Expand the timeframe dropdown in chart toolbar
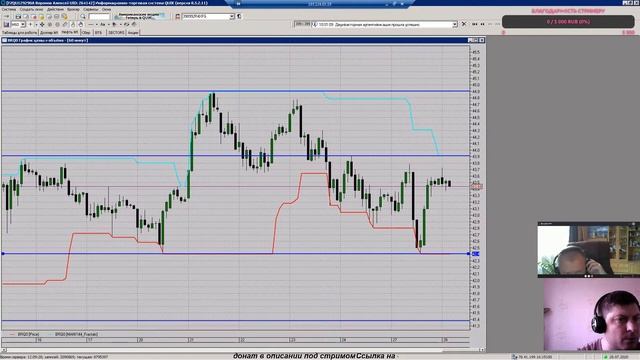Image resolution: width=640 pixels, height=360 pixels. click(22, 24)
